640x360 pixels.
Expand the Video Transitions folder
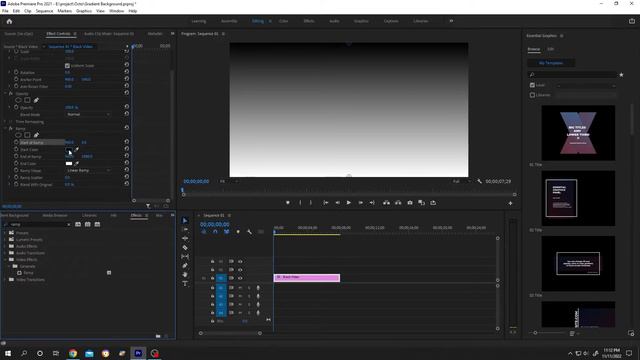5,280
